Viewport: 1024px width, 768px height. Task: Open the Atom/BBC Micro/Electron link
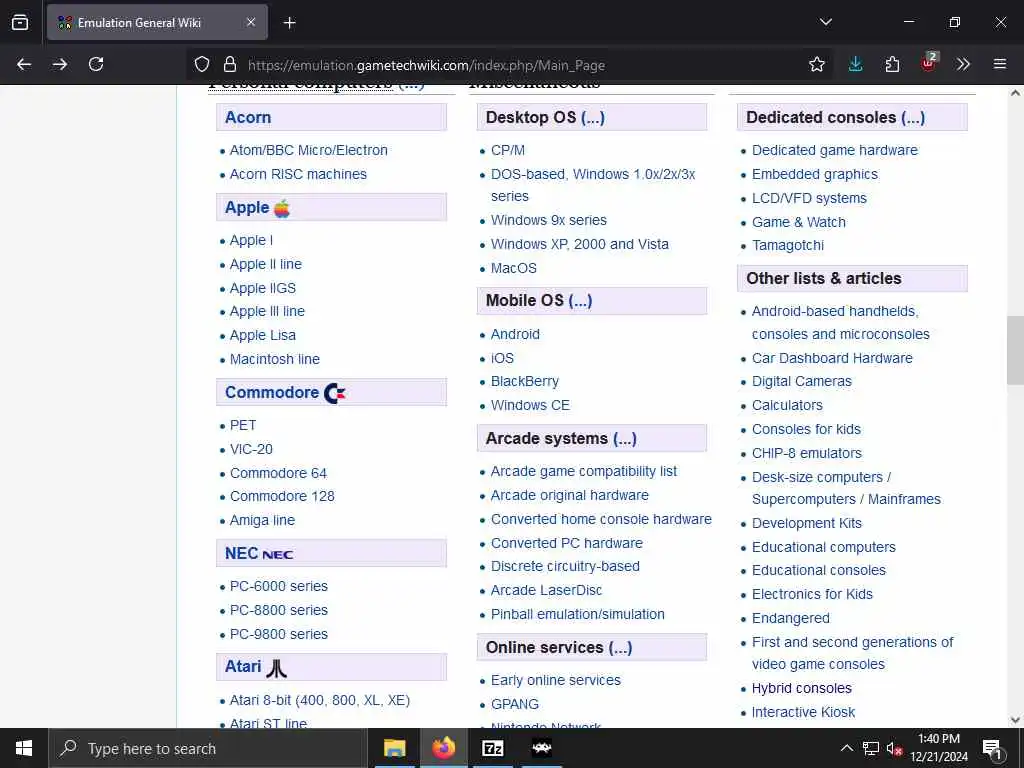pos(308,150)
